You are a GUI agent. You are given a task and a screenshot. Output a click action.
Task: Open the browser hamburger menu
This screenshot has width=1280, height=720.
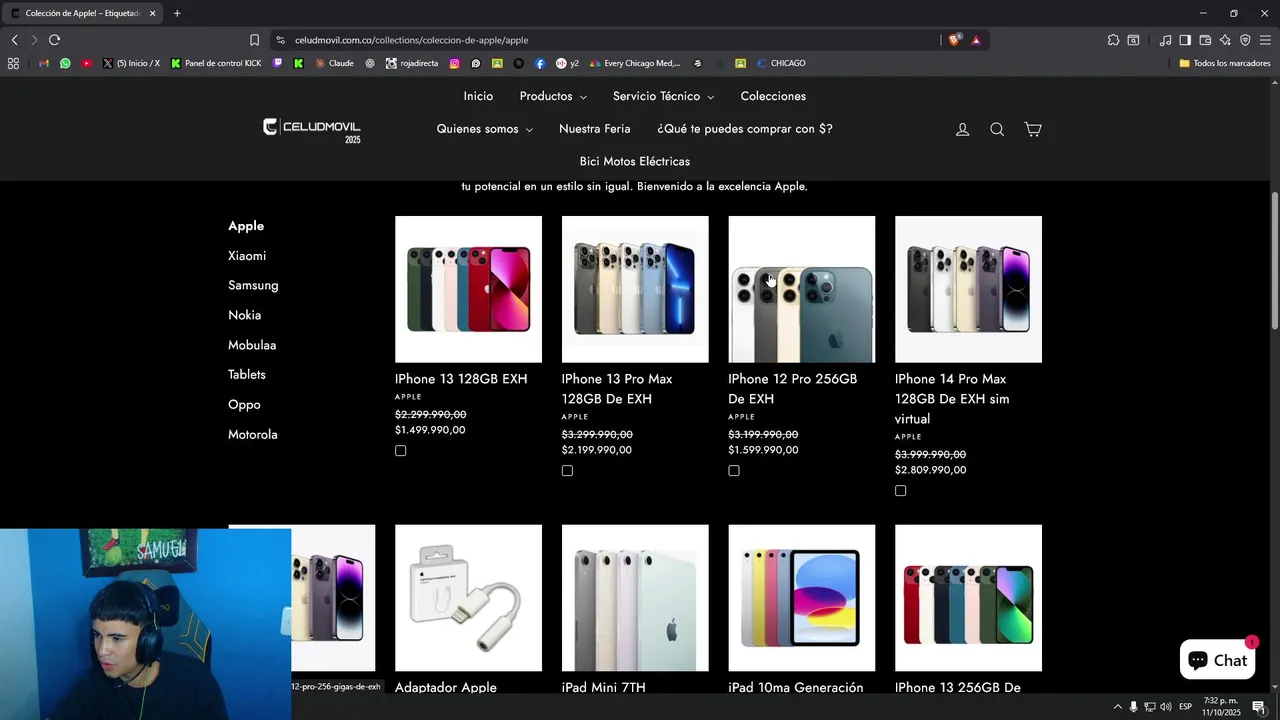click(x=1265, y=40)
